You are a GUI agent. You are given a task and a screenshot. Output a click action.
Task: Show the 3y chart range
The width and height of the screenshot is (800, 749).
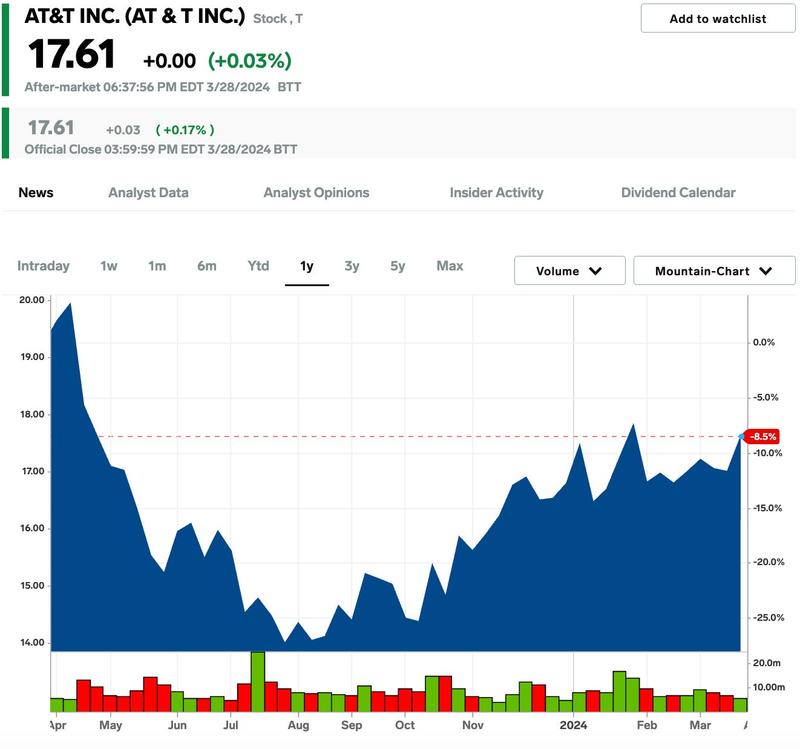pos(352,266)
